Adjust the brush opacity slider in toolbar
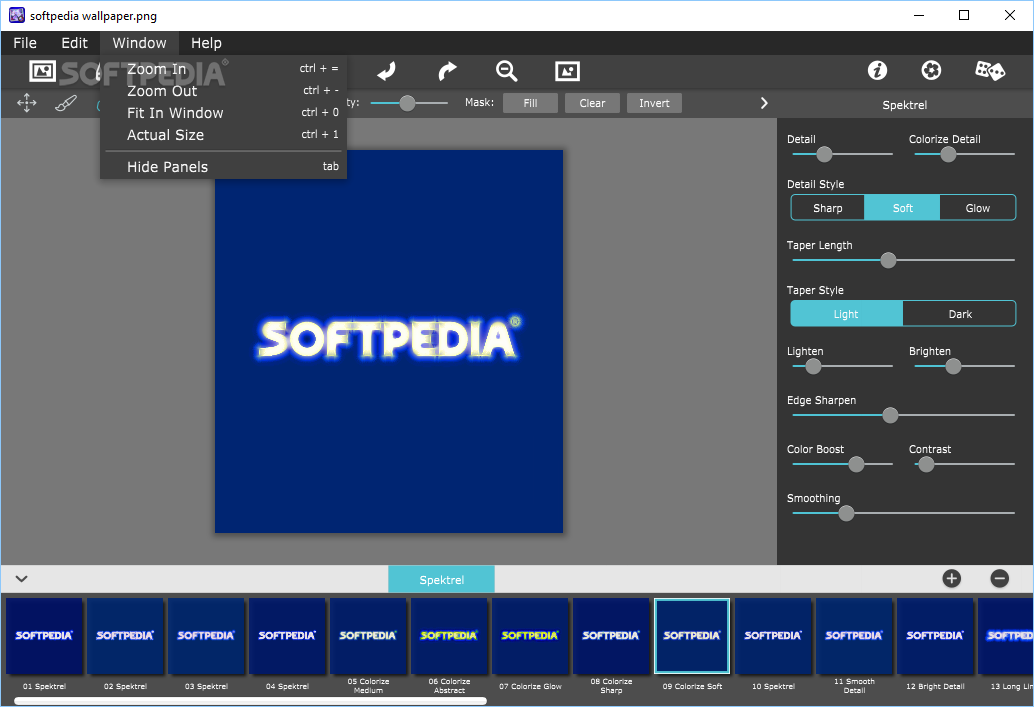 point(408,103)
